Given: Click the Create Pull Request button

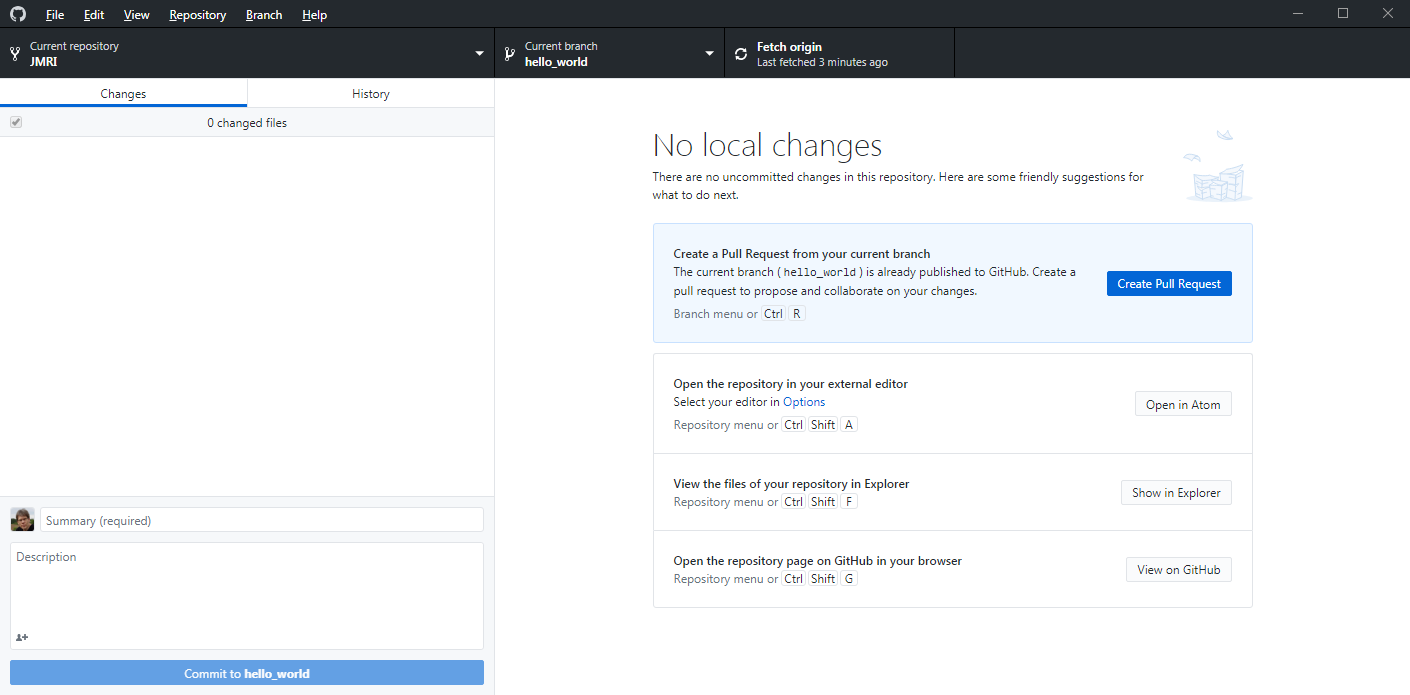Looking at the screenshot, I should [x=1169, y=284].
